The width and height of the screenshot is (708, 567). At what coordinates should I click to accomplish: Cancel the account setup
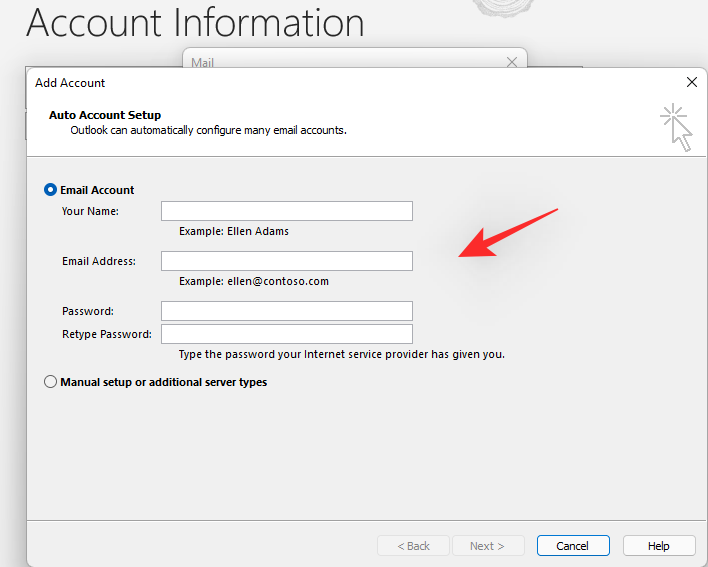(573, 546)
